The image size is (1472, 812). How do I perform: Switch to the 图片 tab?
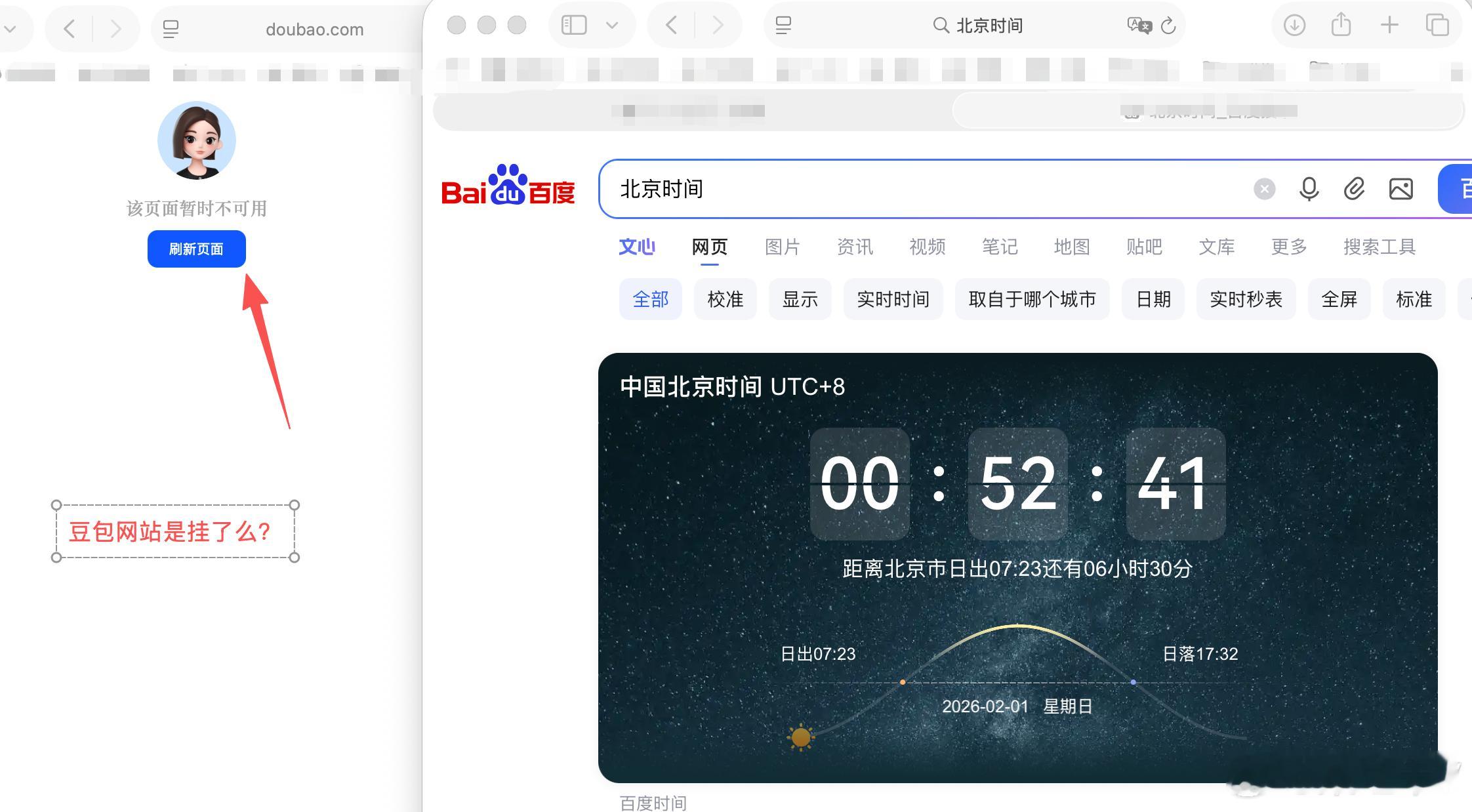(x=782, y=247)
